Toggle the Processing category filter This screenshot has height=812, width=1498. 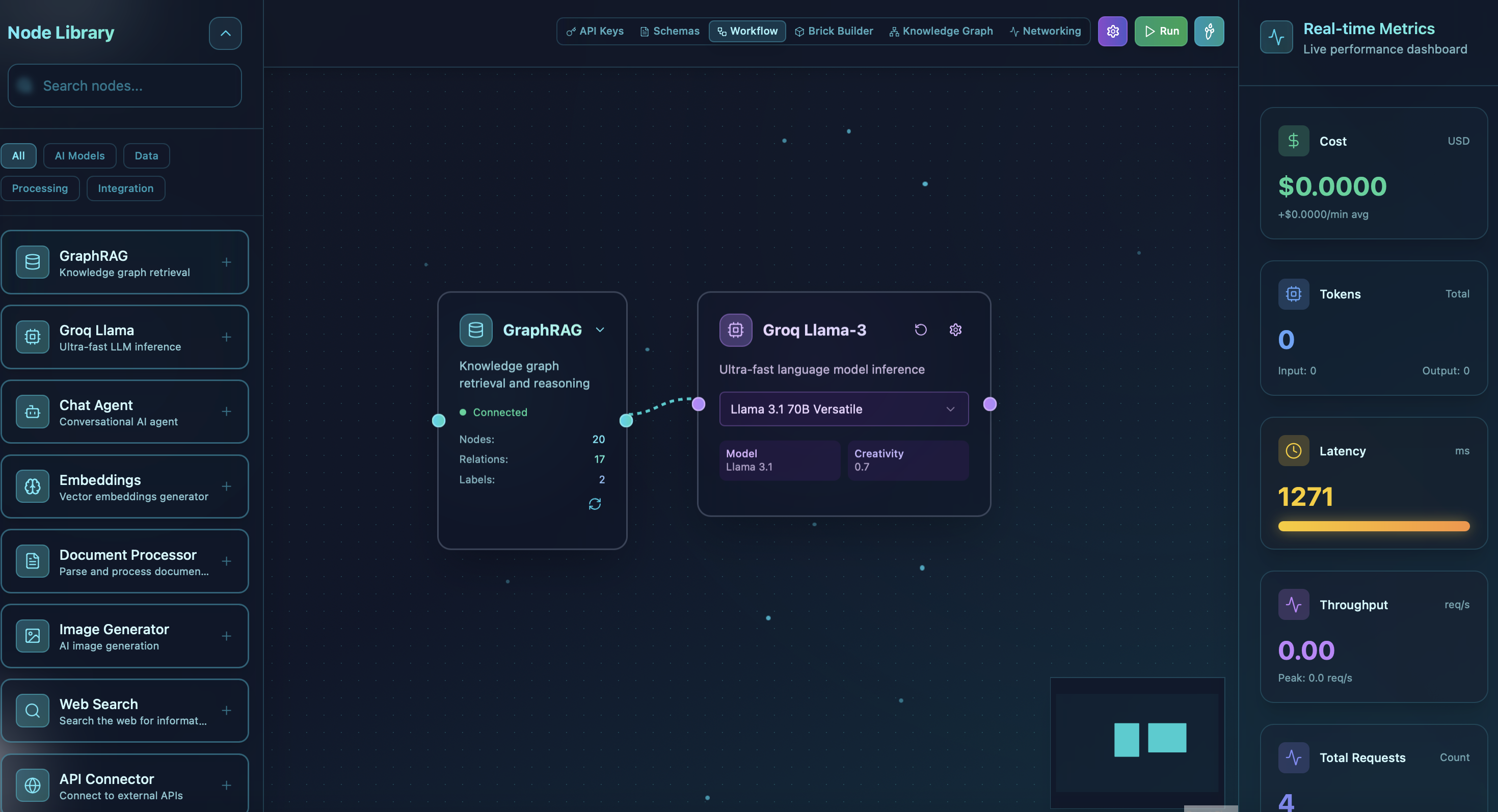coord(40,188)
